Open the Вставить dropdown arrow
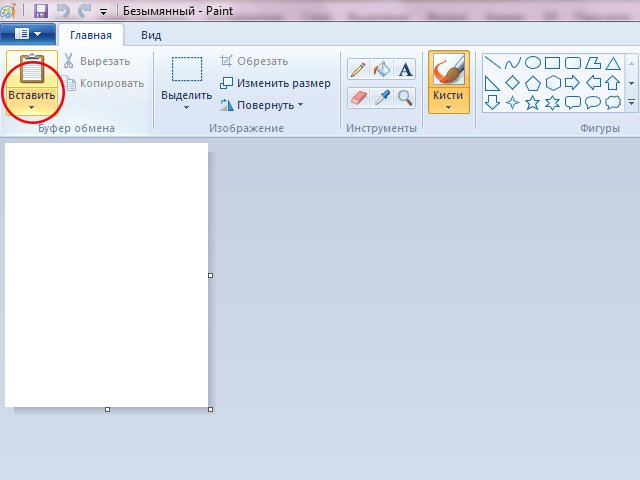The height and width of the screenshot is (480, 640). (30, 107)
